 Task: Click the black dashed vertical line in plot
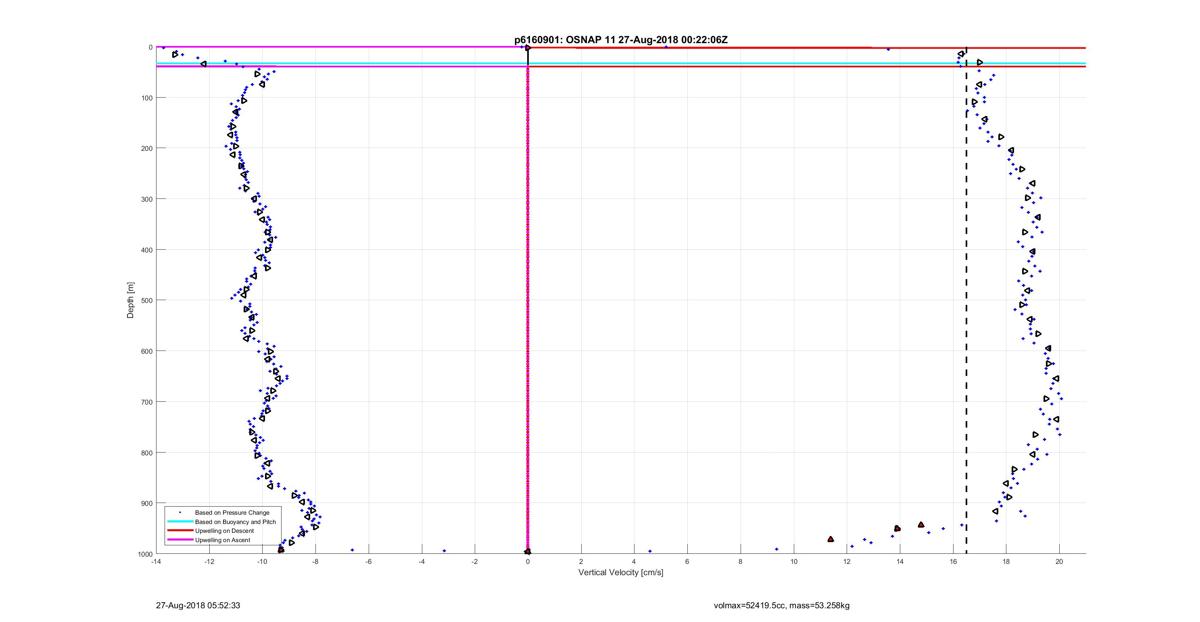click(x=966, y=300)
